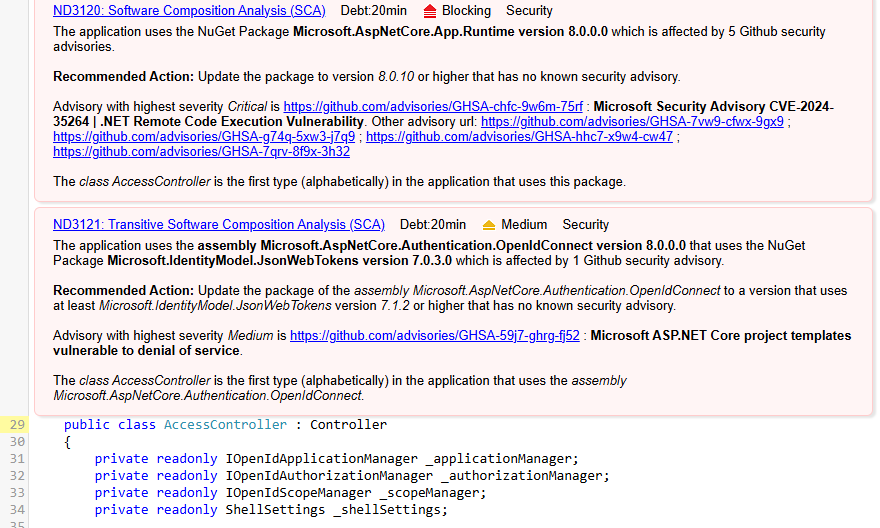880x528 pixels.
Task: Click line number 29 in the gutter
Action: [x=16, y=425]
